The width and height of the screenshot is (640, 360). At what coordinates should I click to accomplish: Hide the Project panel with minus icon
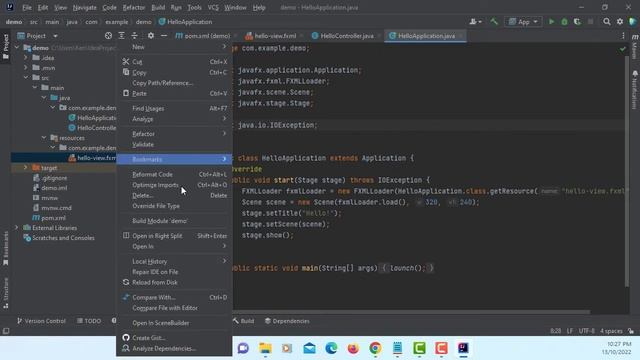click(164, 36)
